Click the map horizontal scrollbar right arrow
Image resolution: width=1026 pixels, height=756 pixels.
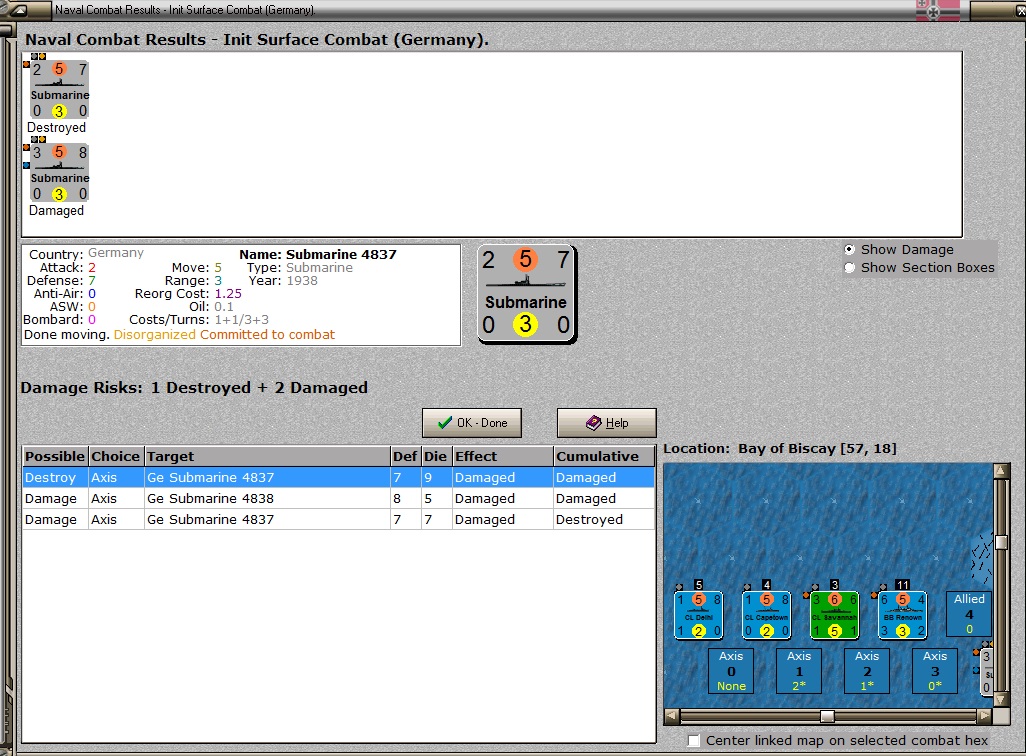985,716
